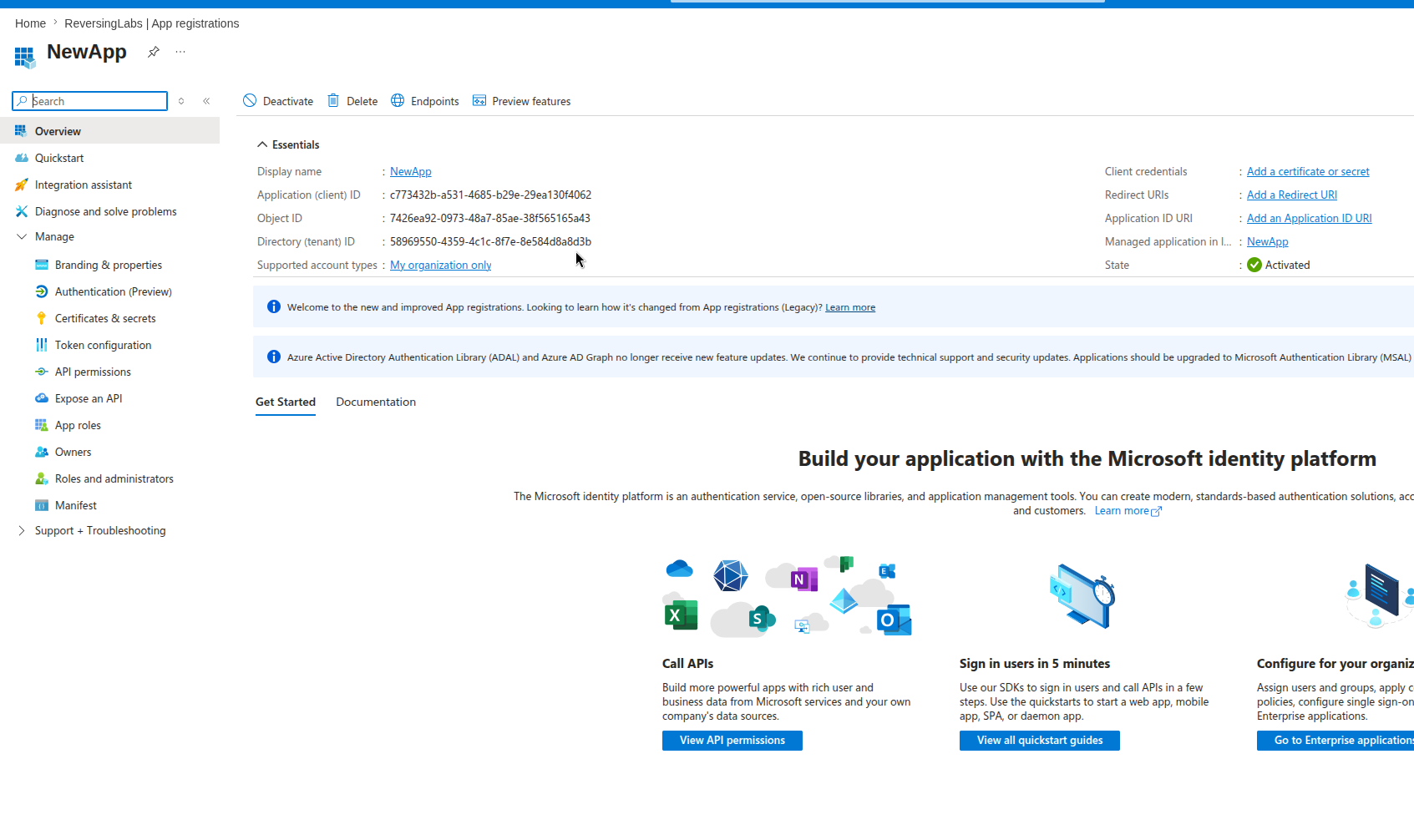
Task: Click the Endpoints globe icon
Action: (398, 100)
